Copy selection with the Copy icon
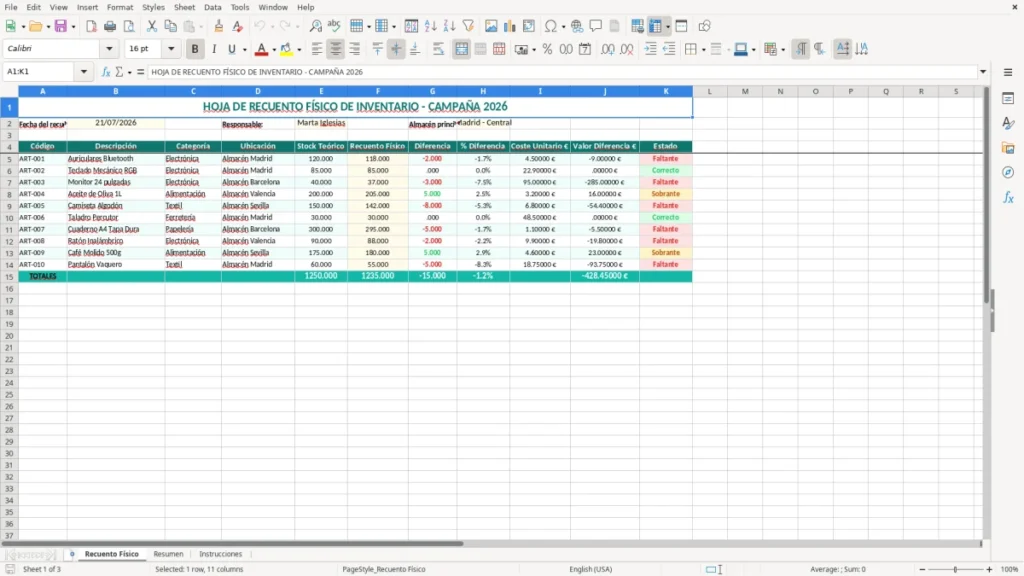1024x576 pixels. click(170, 26)
